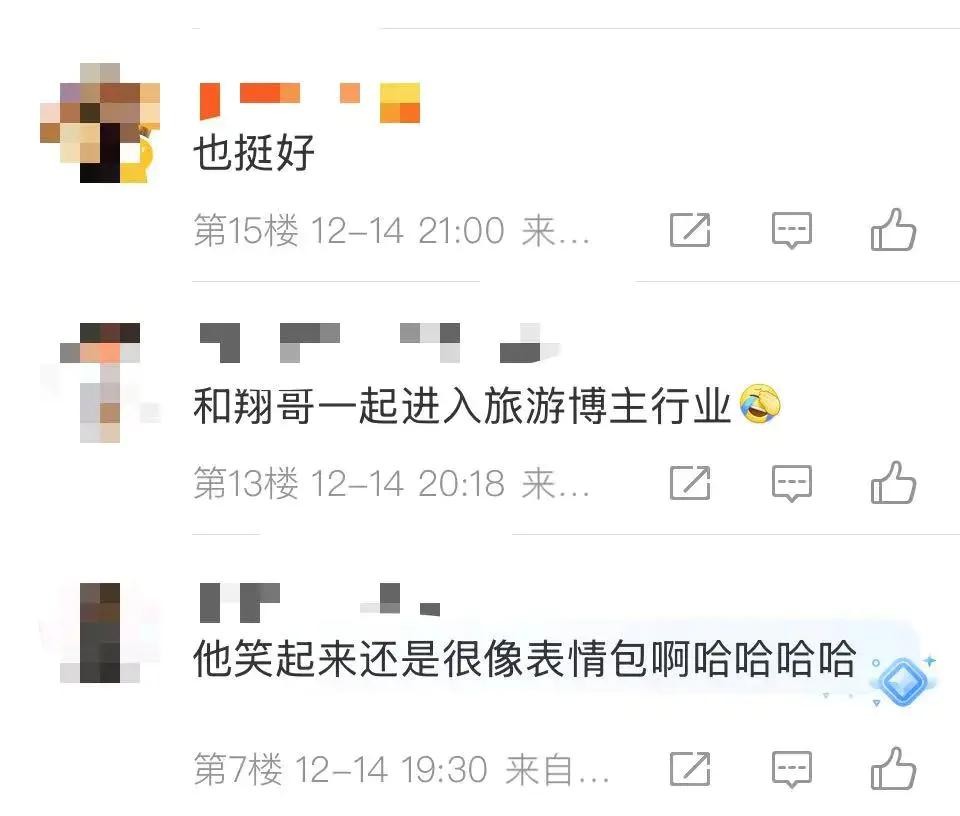Expand truncated '来自…' text after 19:30
This screenshot has height=816, width=960.
pyautogui.click(x=557, y=769)
